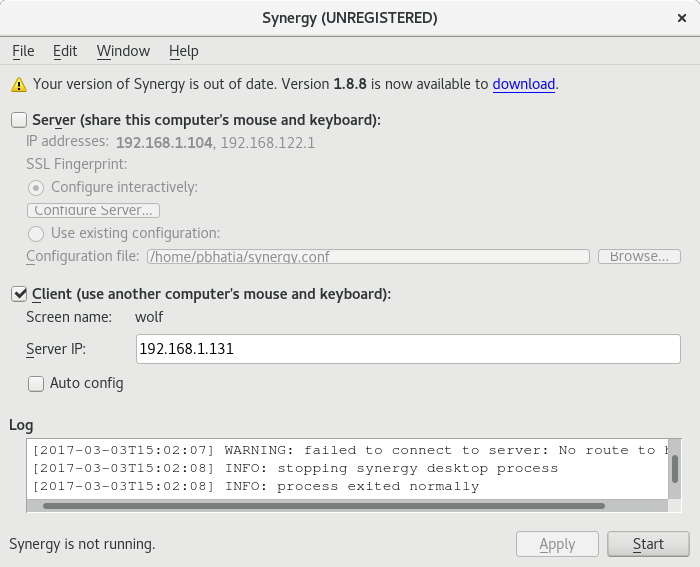700x567 pixels.
Task: Uncheck the Client checkbox
Action: [19, 294]
